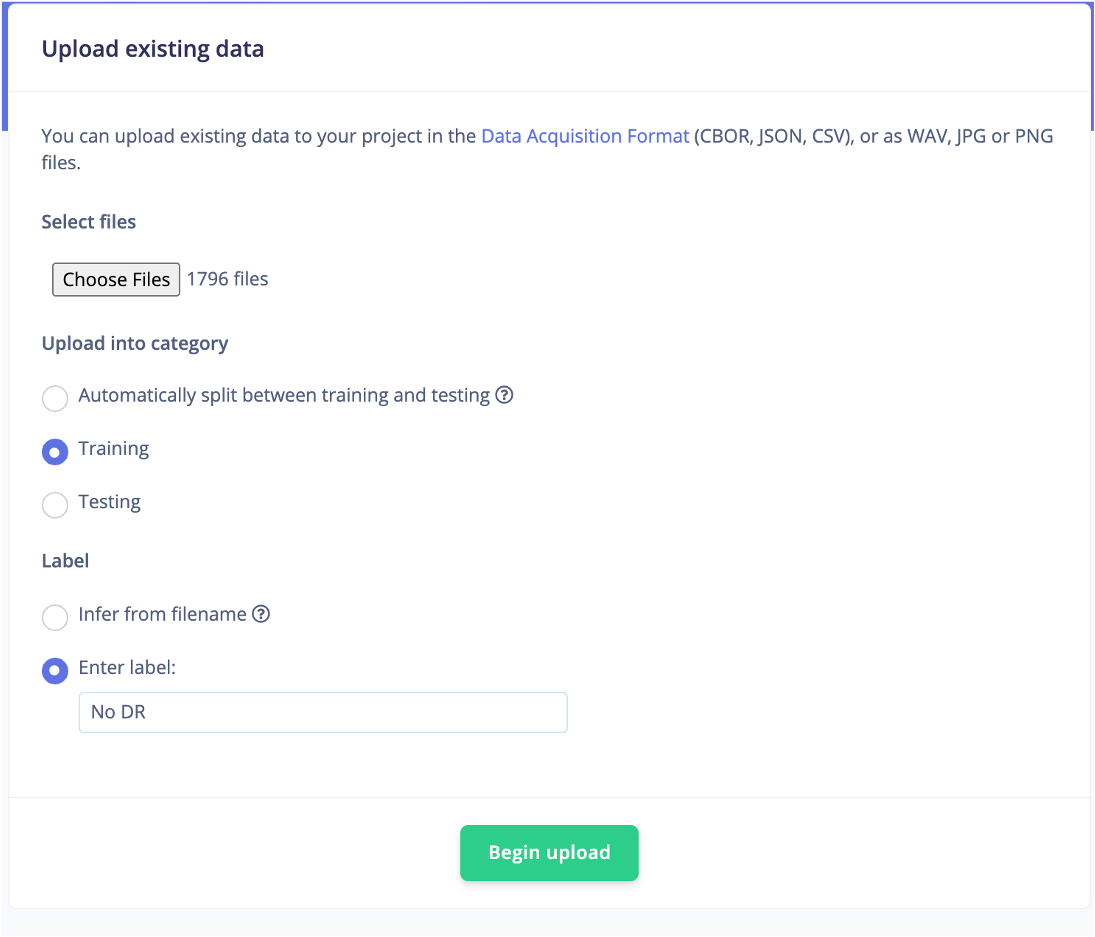Click the Select files section heading
This screenshot has height=937, width=1095.
coord(88,221)
